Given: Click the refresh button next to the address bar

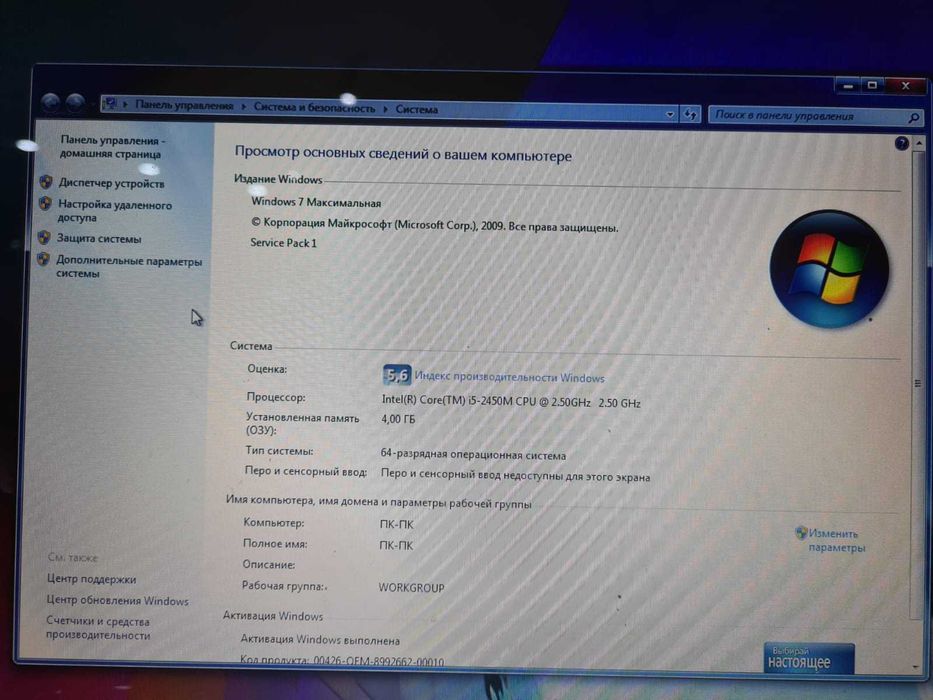Looking at the screenshot, I should (690, 114).
